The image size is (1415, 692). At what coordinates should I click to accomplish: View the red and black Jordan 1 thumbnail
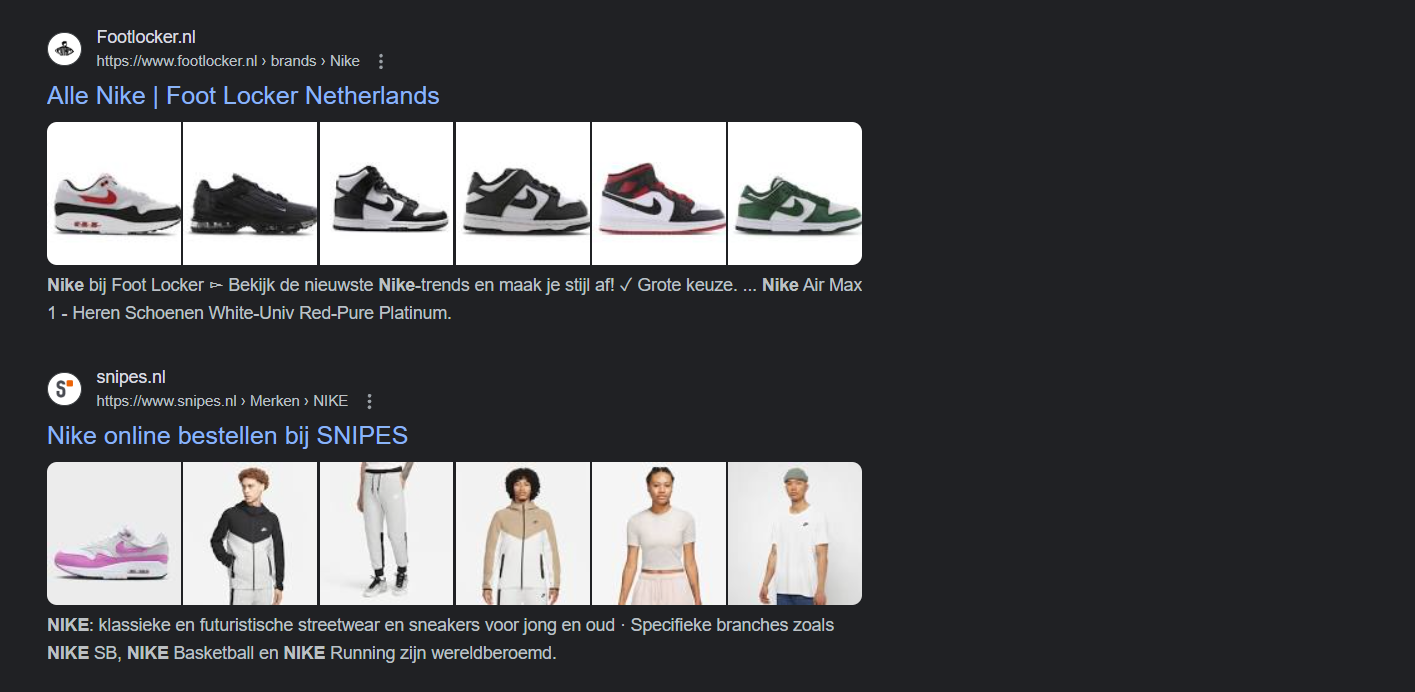pos(659,193)
